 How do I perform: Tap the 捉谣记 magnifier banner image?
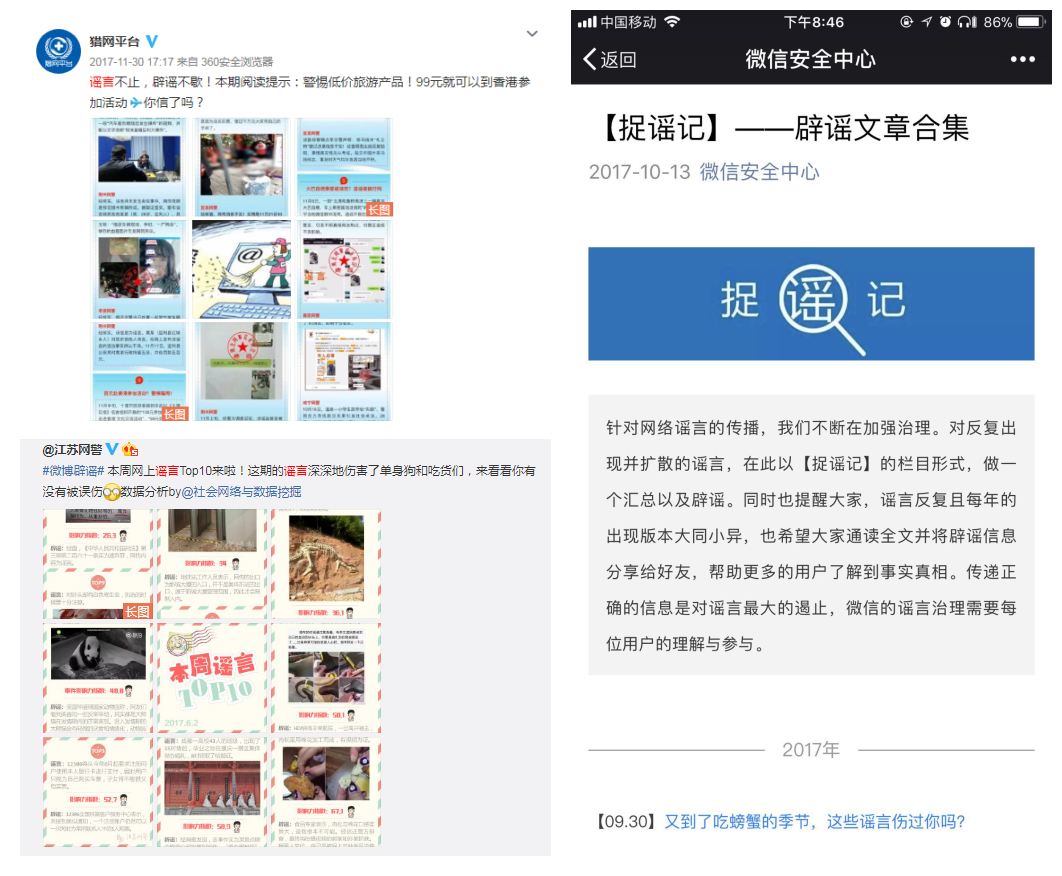tap(811, 303)
